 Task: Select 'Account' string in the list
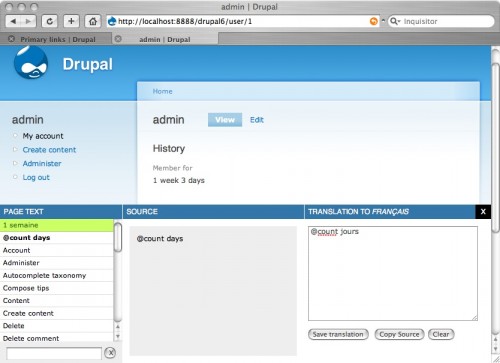click(57, 250)
